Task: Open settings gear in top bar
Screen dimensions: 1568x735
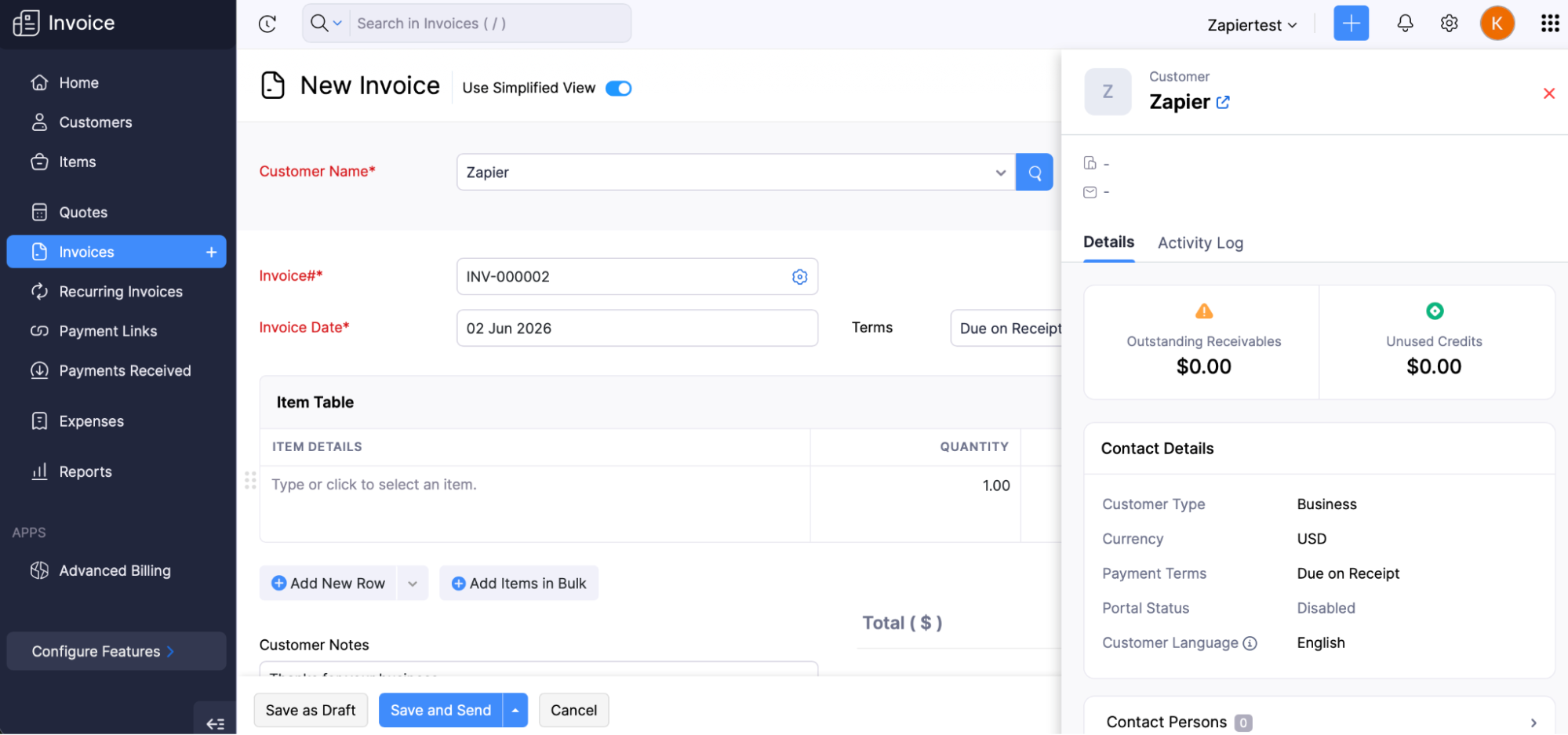Action: [x=1449, y=24]
